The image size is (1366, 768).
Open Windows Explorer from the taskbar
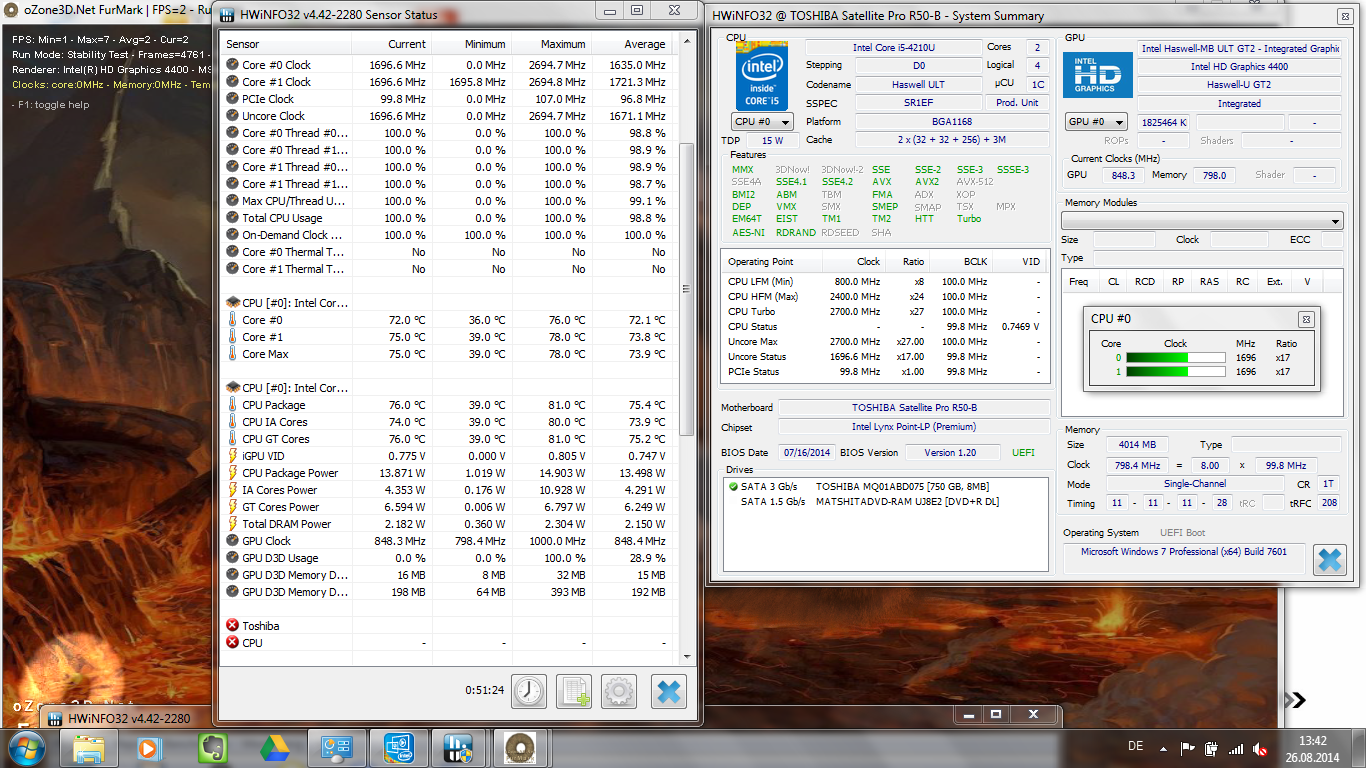89,748
